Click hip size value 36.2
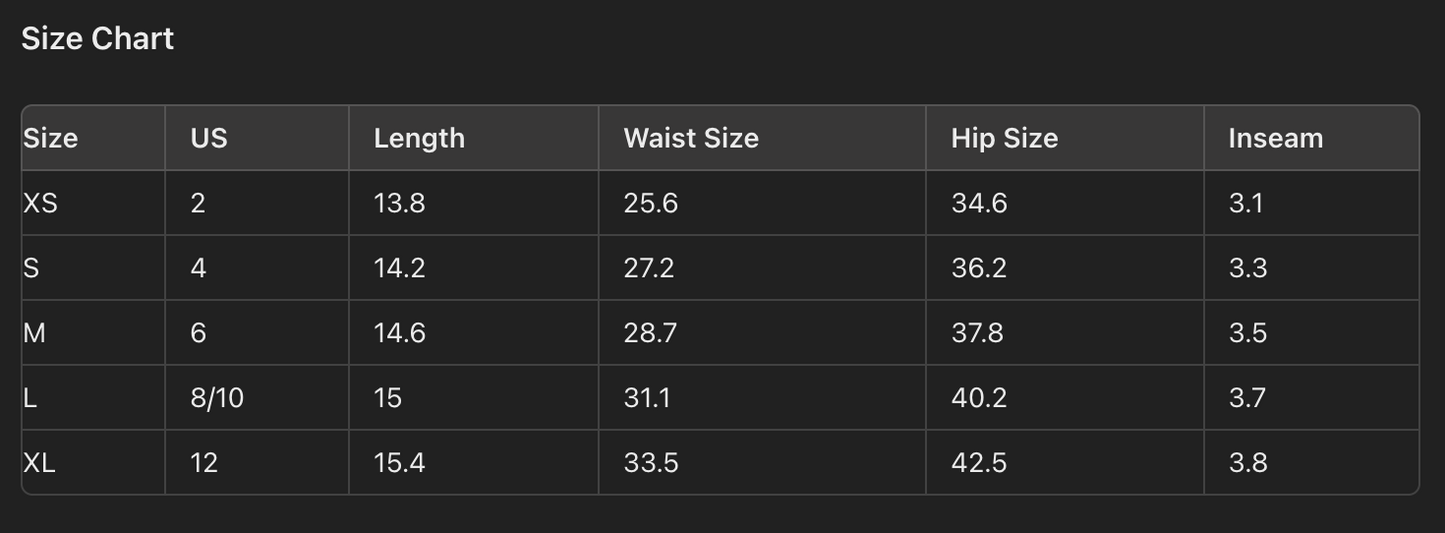Viewport: 1445px width, 533px height. coord(978,268)
